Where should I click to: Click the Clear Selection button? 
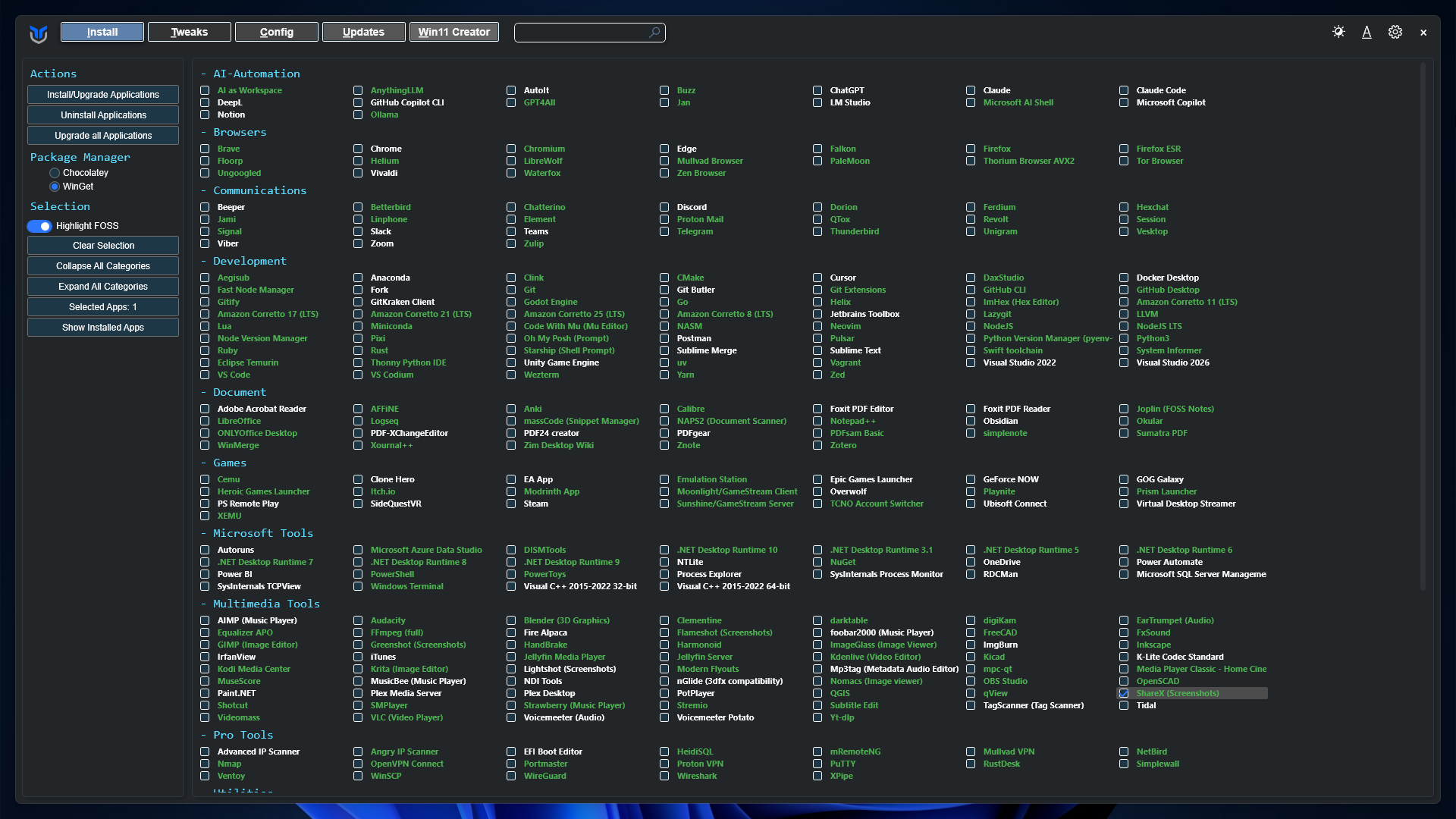[103, 246]
